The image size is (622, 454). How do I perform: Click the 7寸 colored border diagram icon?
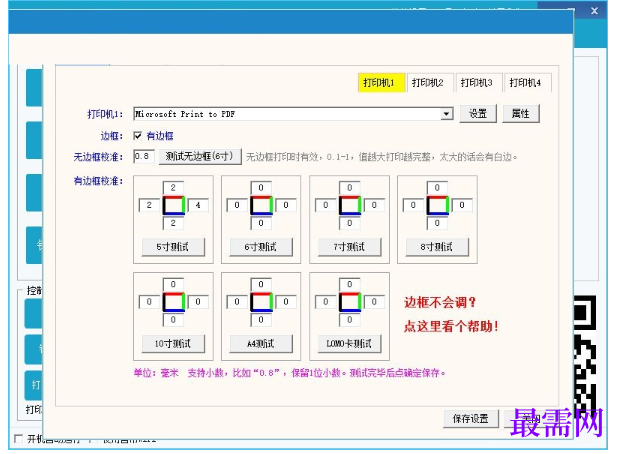350,205
